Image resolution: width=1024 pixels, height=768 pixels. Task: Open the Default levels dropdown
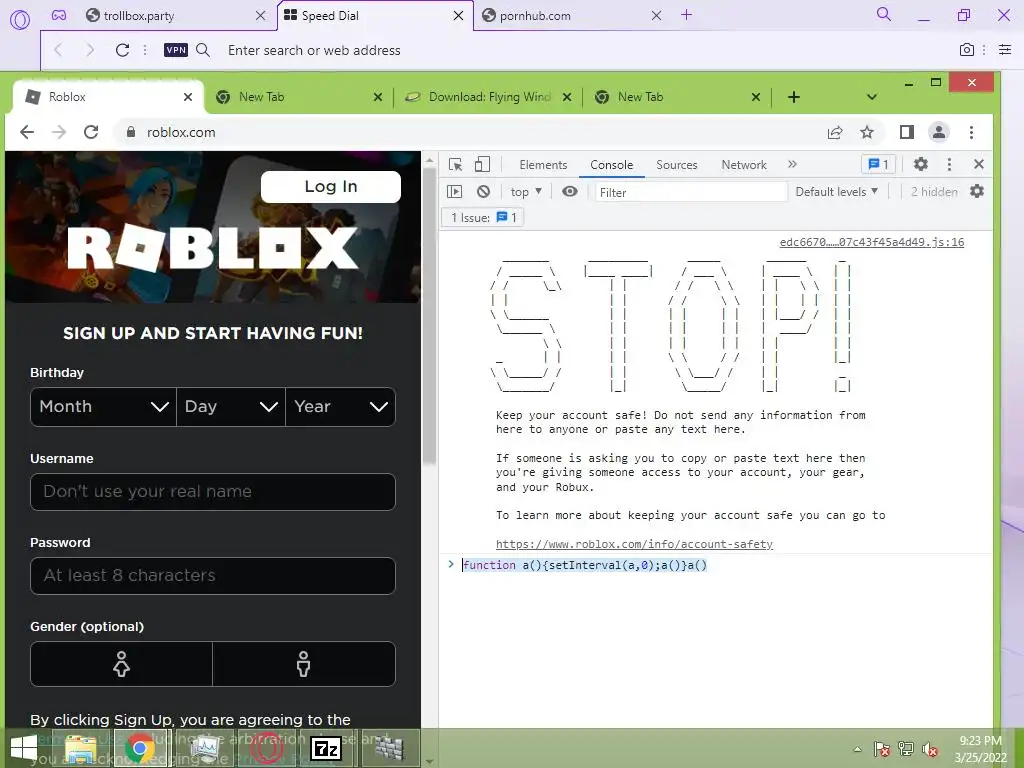tap(836, 191)
